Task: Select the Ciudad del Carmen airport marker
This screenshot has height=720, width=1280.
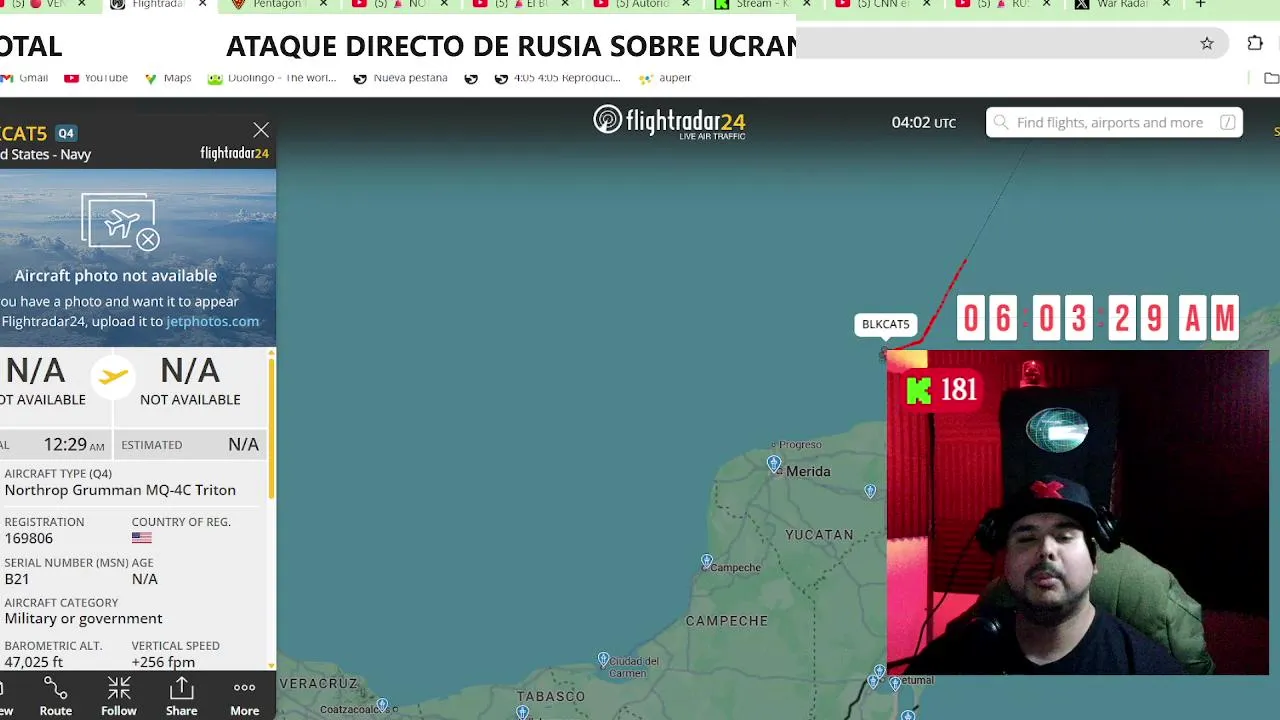Action: coord(603,660)
